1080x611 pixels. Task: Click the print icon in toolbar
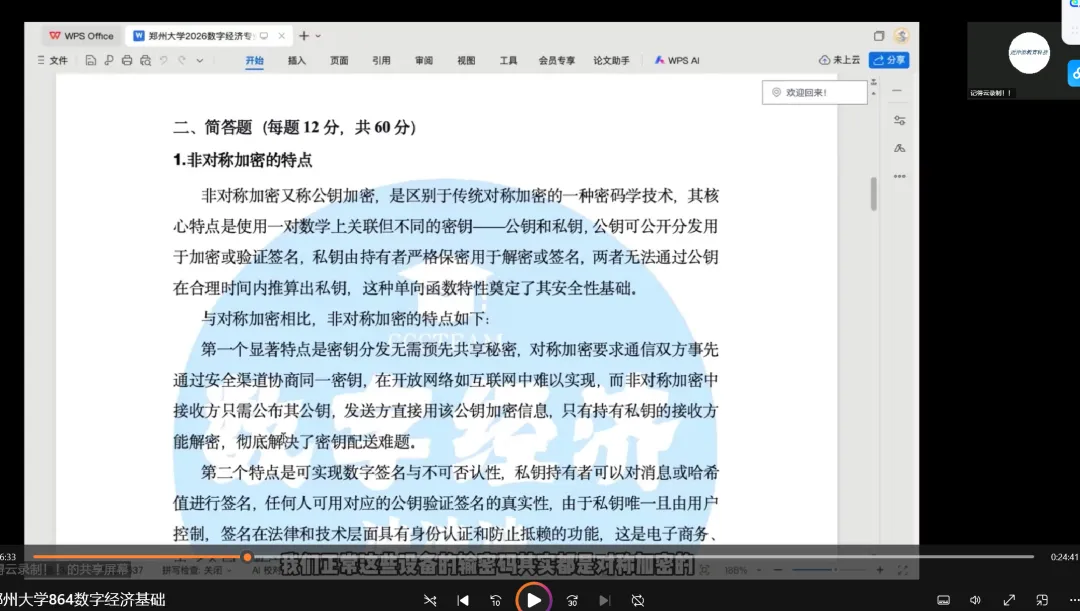pyautogui.click(x=127, y=61)
